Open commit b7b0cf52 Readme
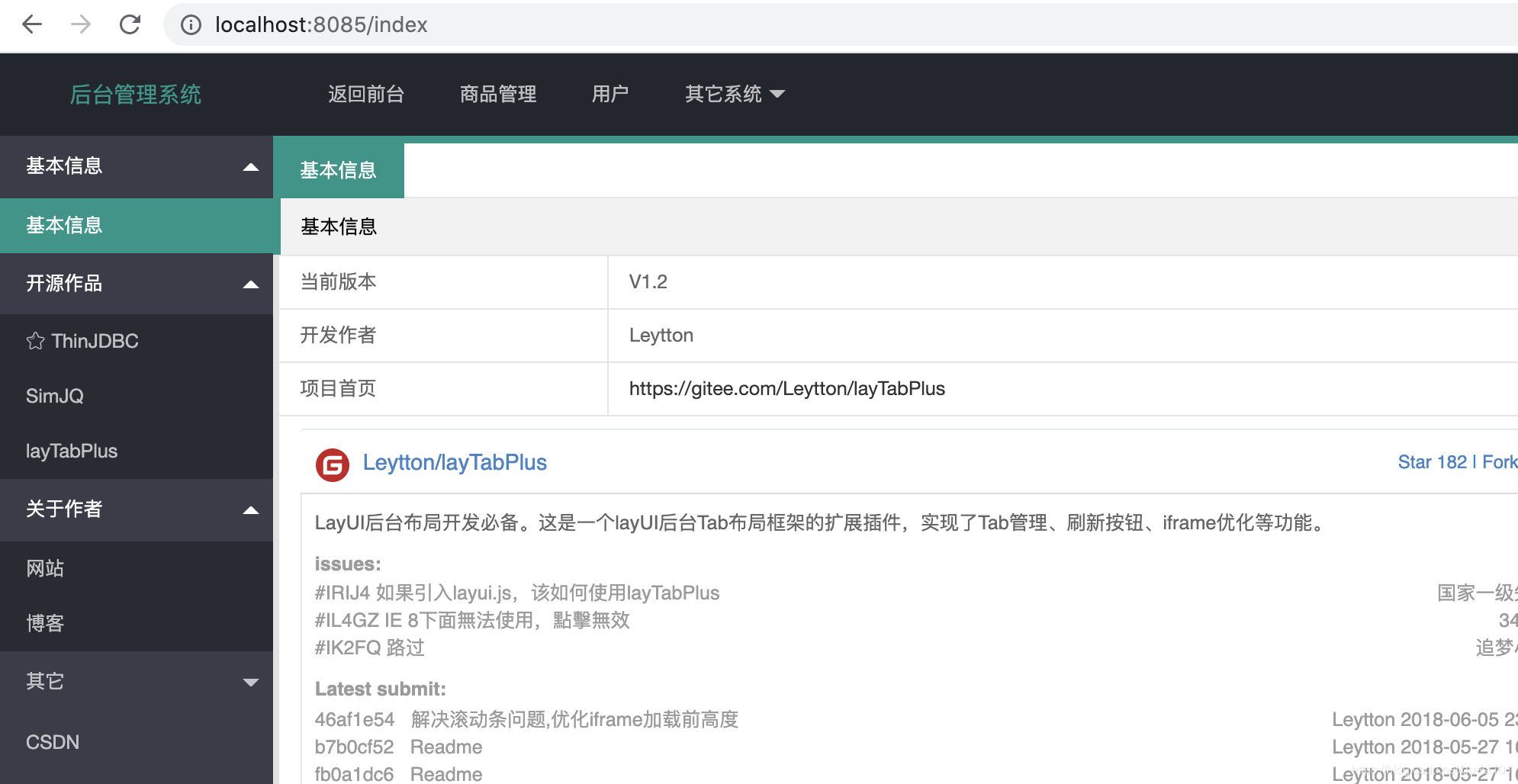This screenshot has height=784, width=1518. [x=398, y=747]
